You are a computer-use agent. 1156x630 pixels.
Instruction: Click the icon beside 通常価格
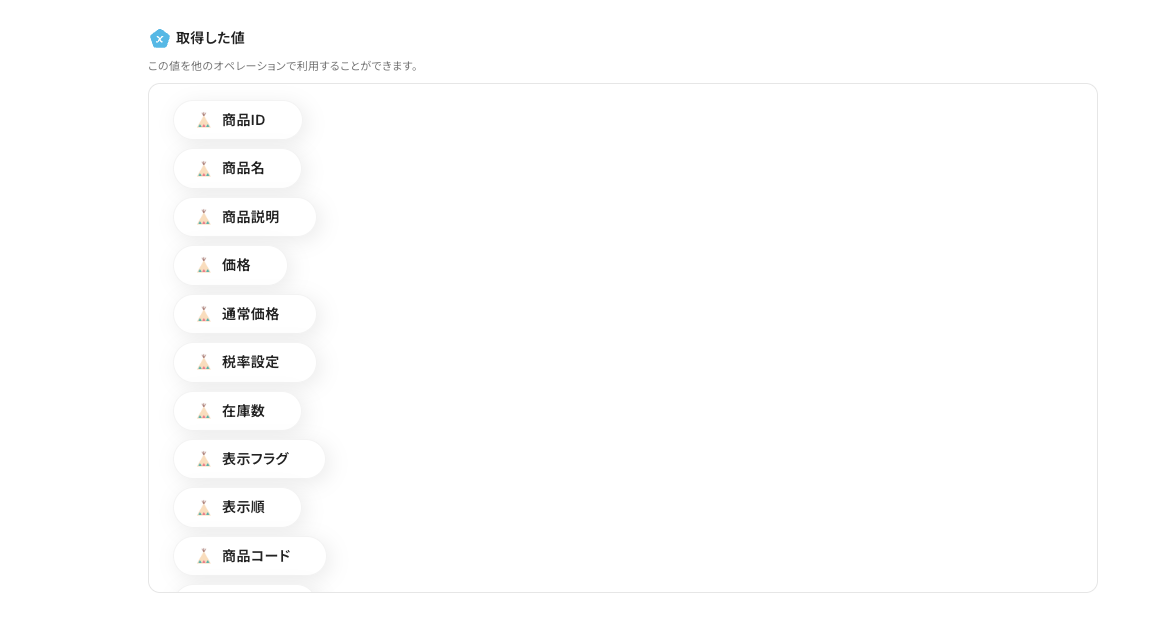(204, 314)
